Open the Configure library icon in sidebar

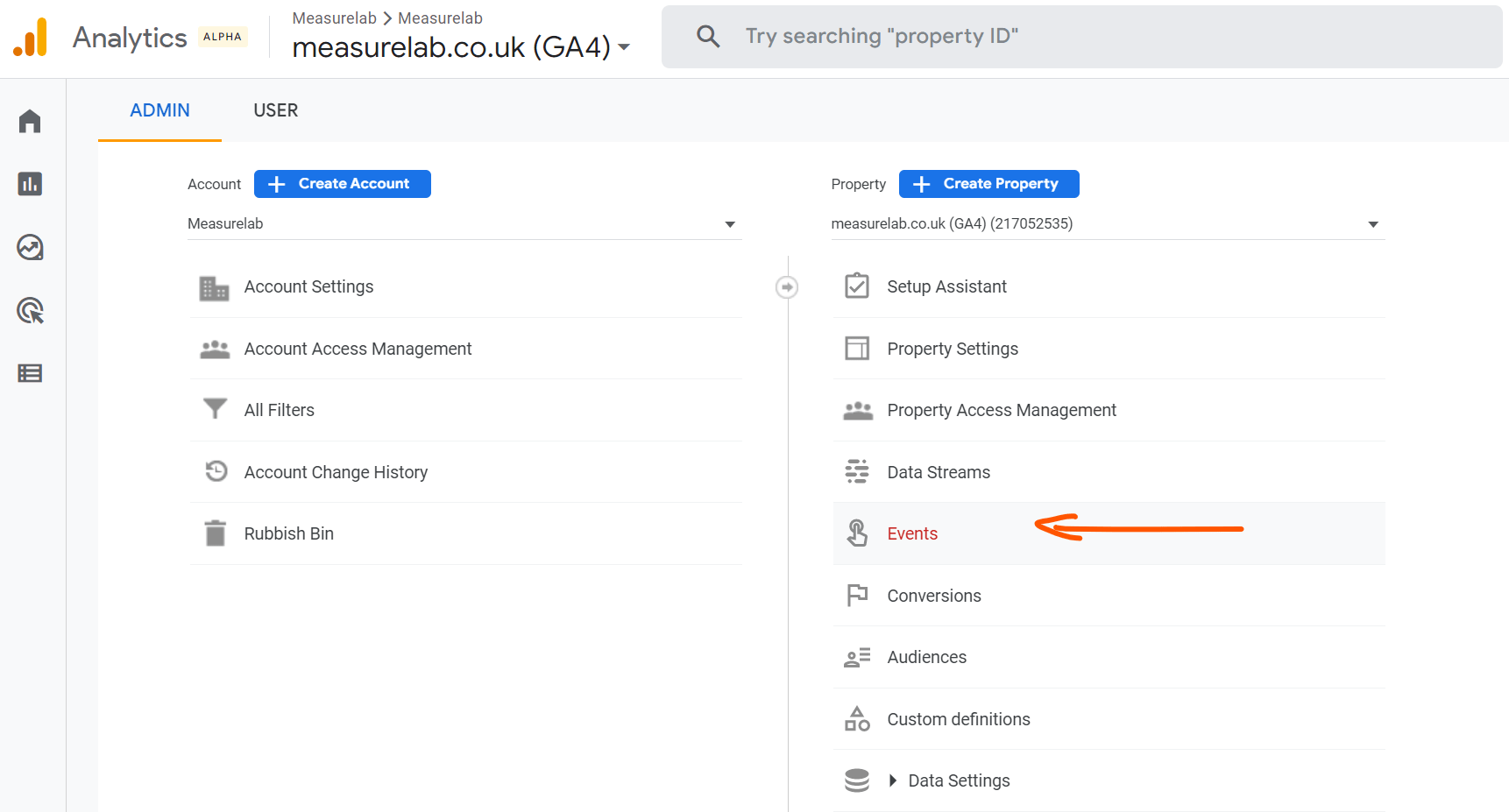point(31,373)
